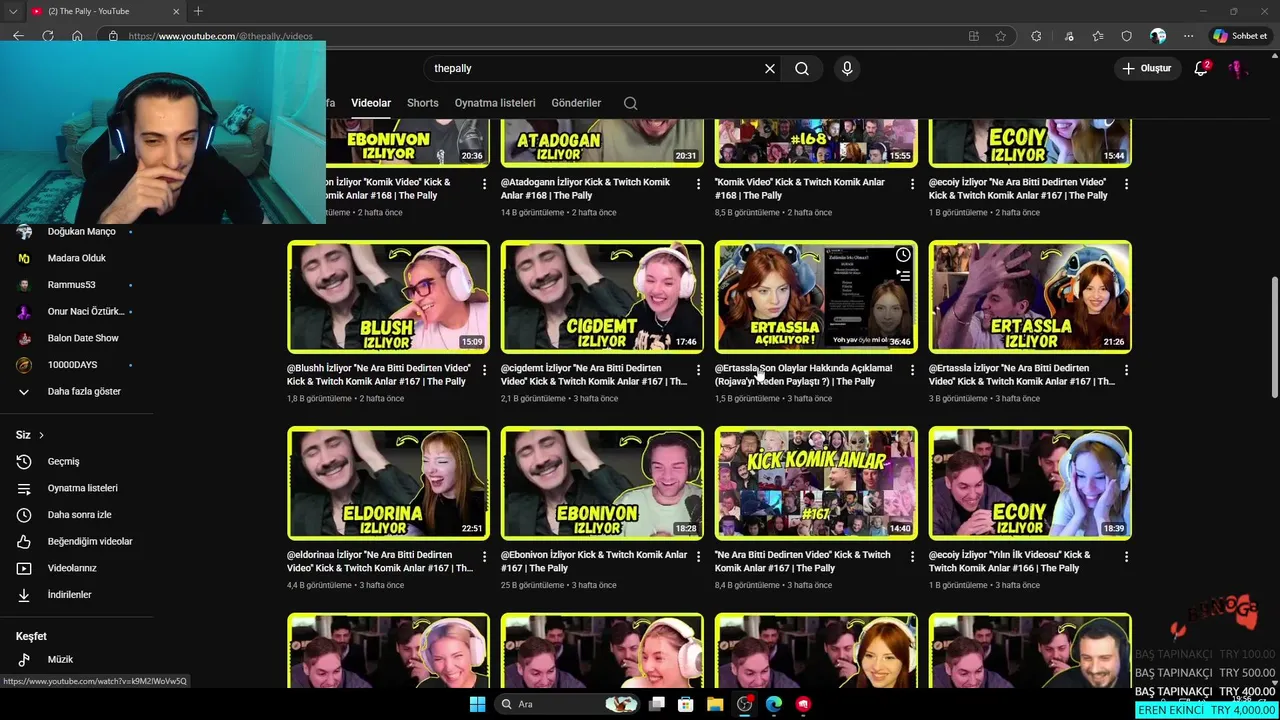
Task: Play Ecoiy İzliyor 18:39 thumbnail
Action: pyautogui.click(x=1030, y=483)
